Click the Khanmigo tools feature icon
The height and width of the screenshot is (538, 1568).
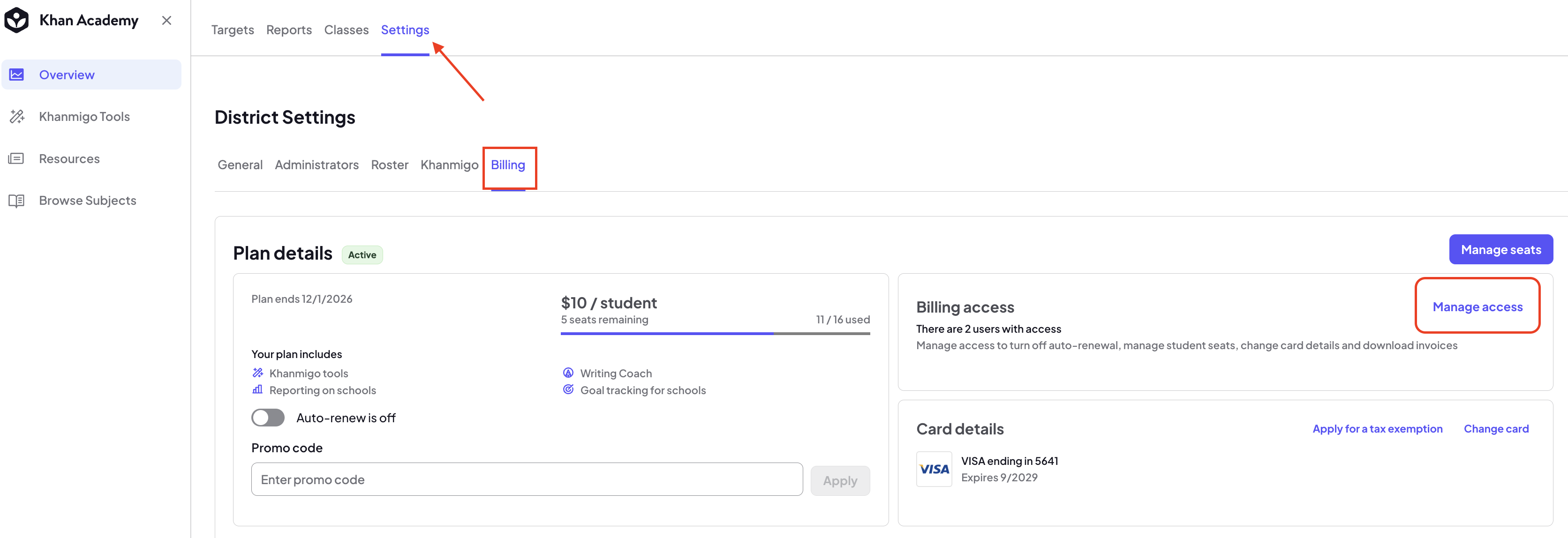tap(257, 373)
